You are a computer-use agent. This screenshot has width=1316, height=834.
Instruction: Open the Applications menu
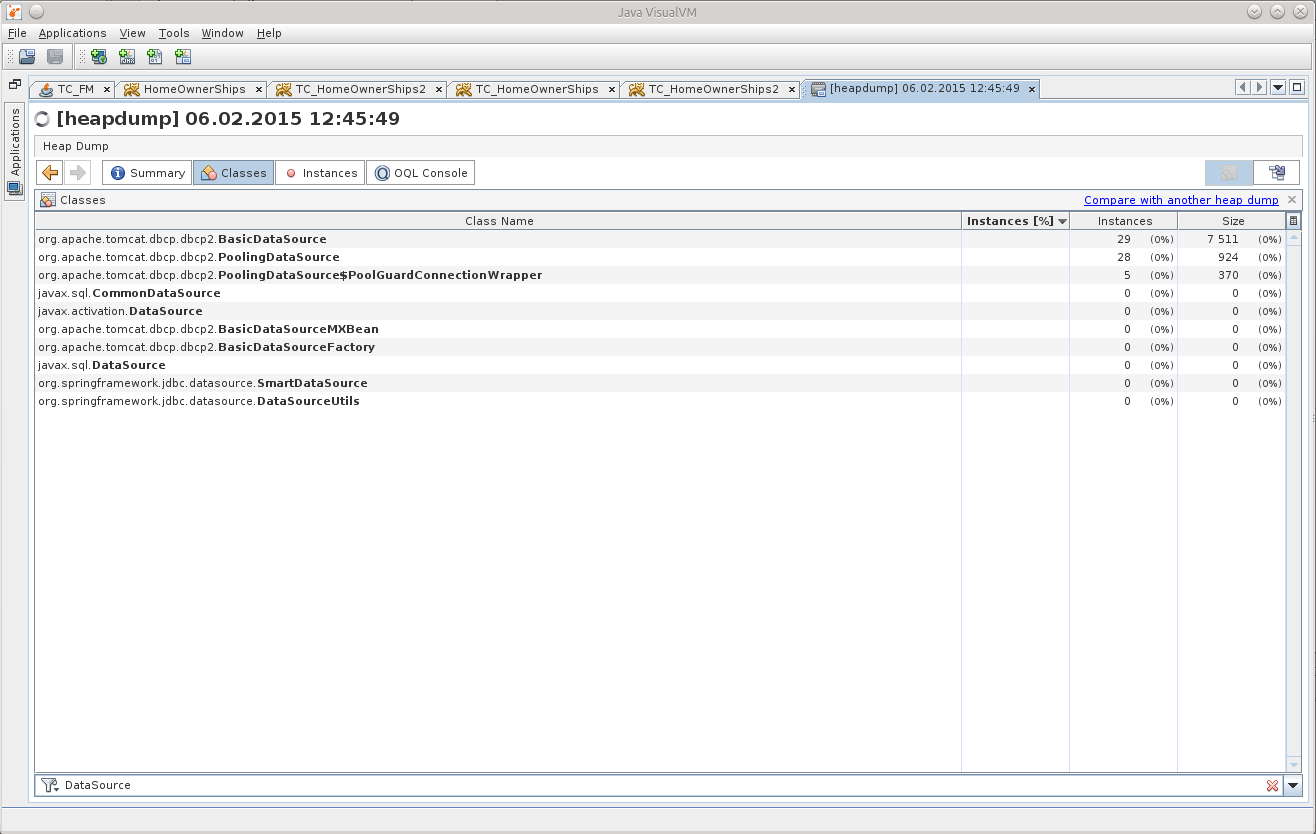[x=72, y=33]
